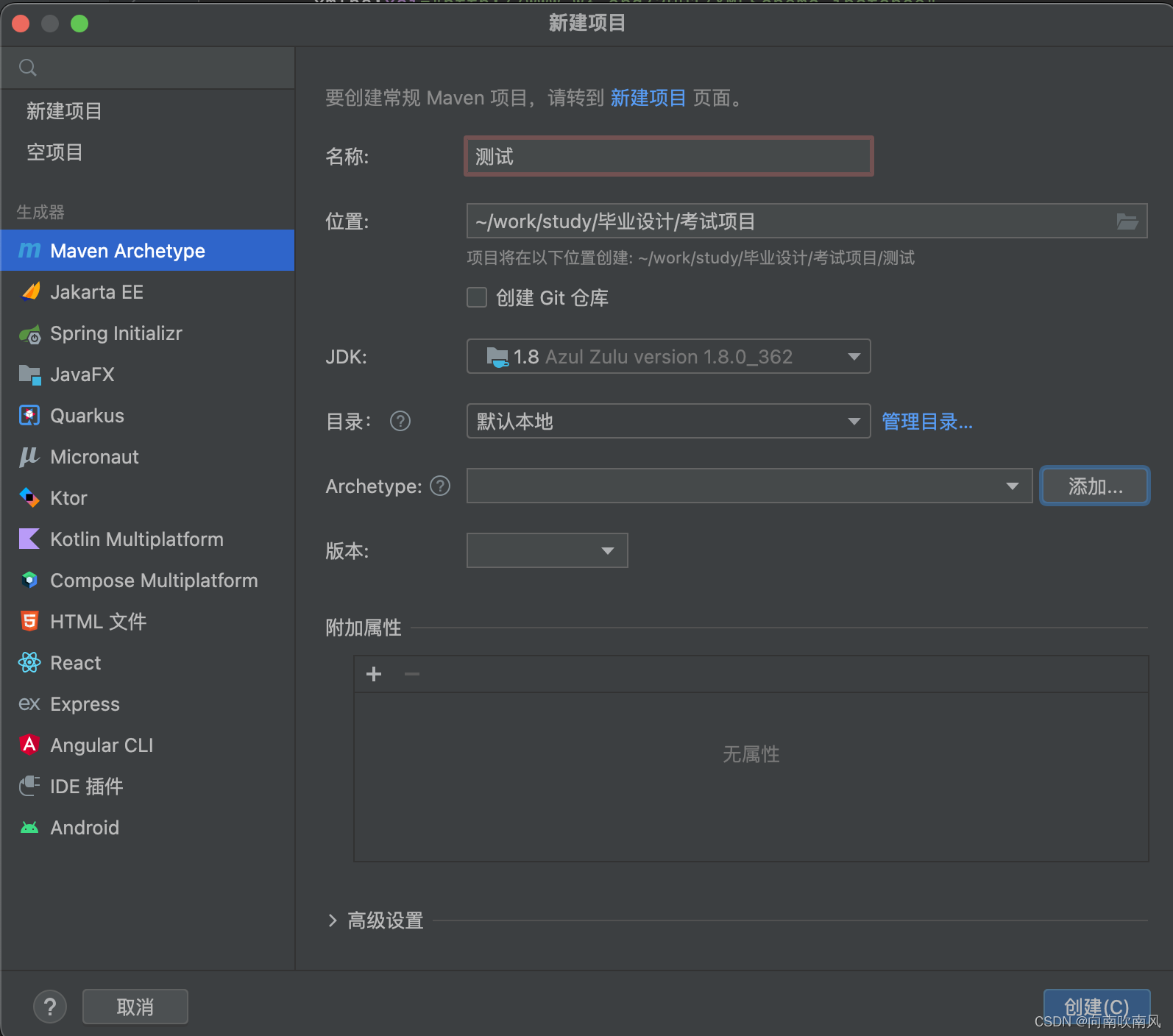The height and width of the screenshot is (1036, 1173).
Task: Open the 目录 默认本地 dropdown
Action: [668, 422]
